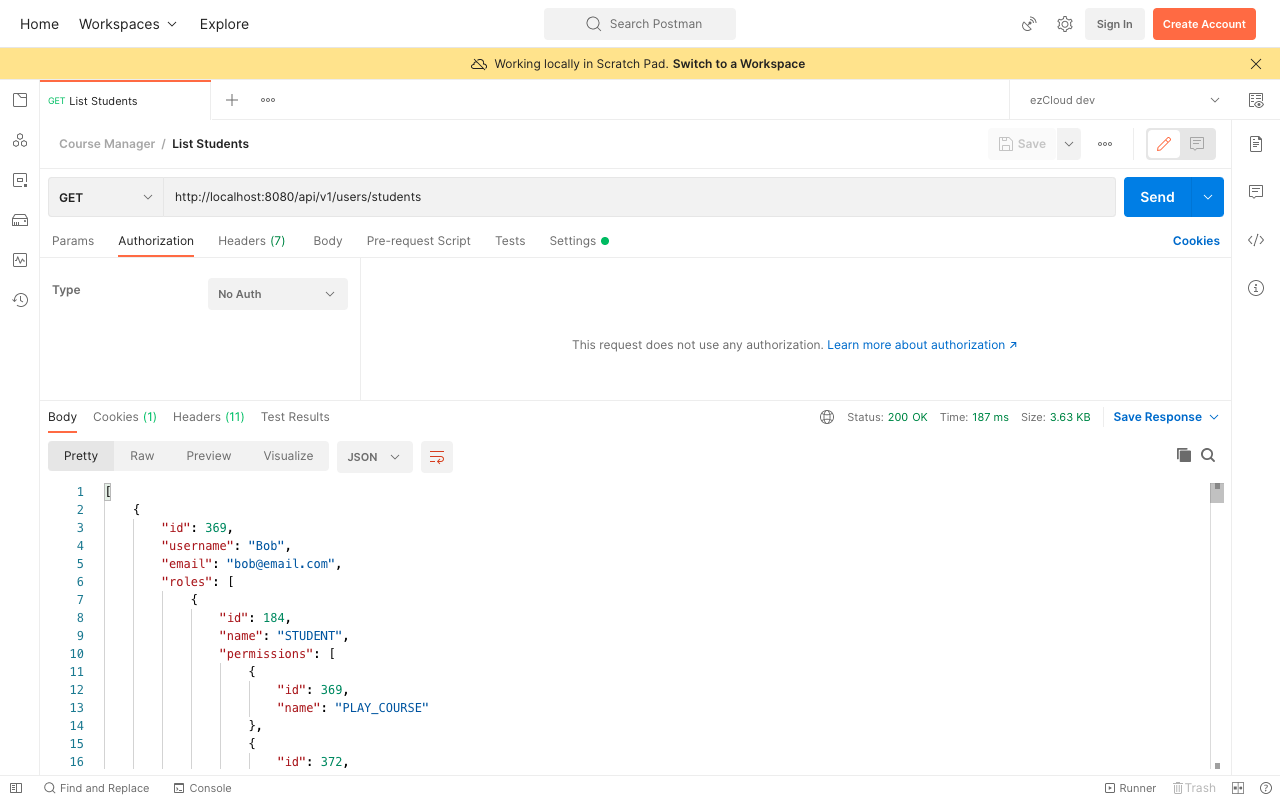
Task: Open the Help icon in status bar
Action: (1266, 788)
